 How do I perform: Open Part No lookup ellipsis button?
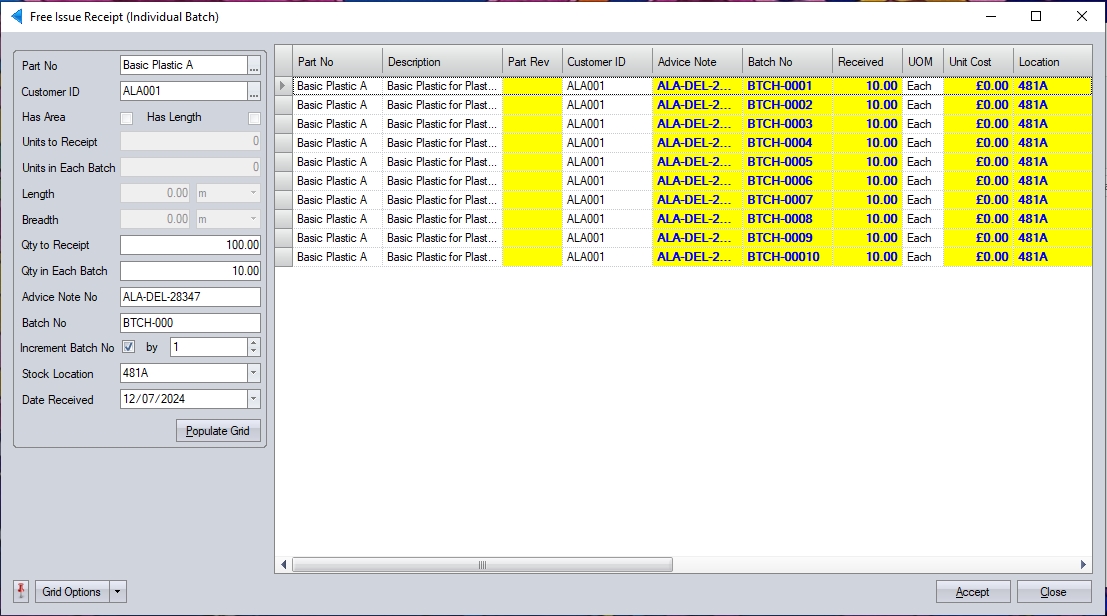(x=254, y=66)
